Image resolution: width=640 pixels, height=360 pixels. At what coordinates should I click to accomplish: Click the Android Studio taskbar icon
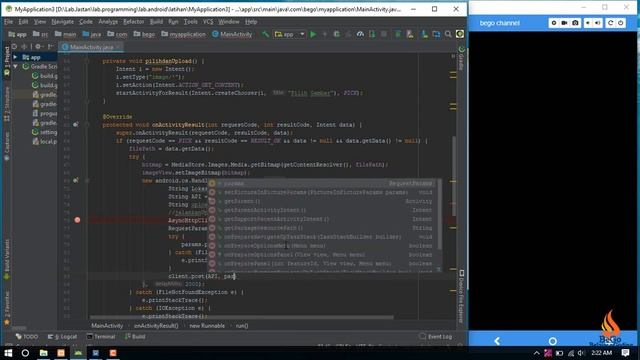pyautogui.click(x=78, y=353)
